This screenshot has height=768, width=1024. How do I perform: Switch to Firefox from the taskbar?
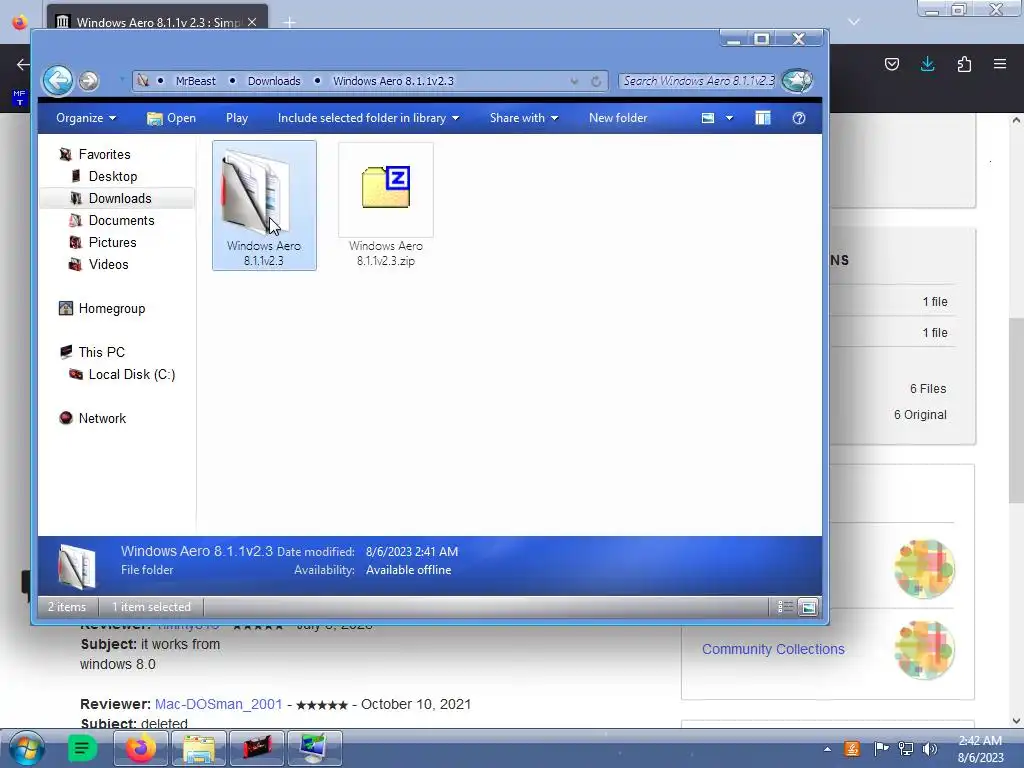[x=140, y=748]
